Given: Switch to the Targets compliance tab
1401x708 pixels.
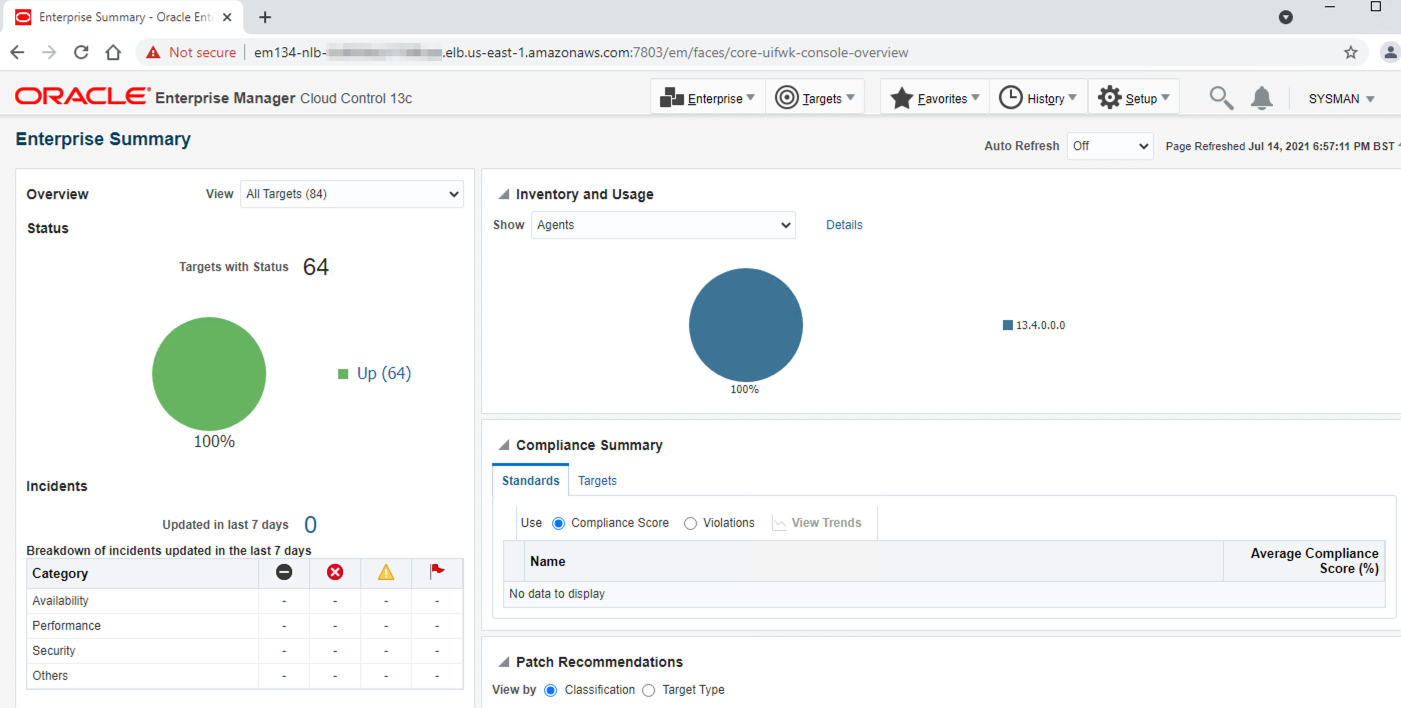Looking at the screenshot, I should (x=597, y=481).
